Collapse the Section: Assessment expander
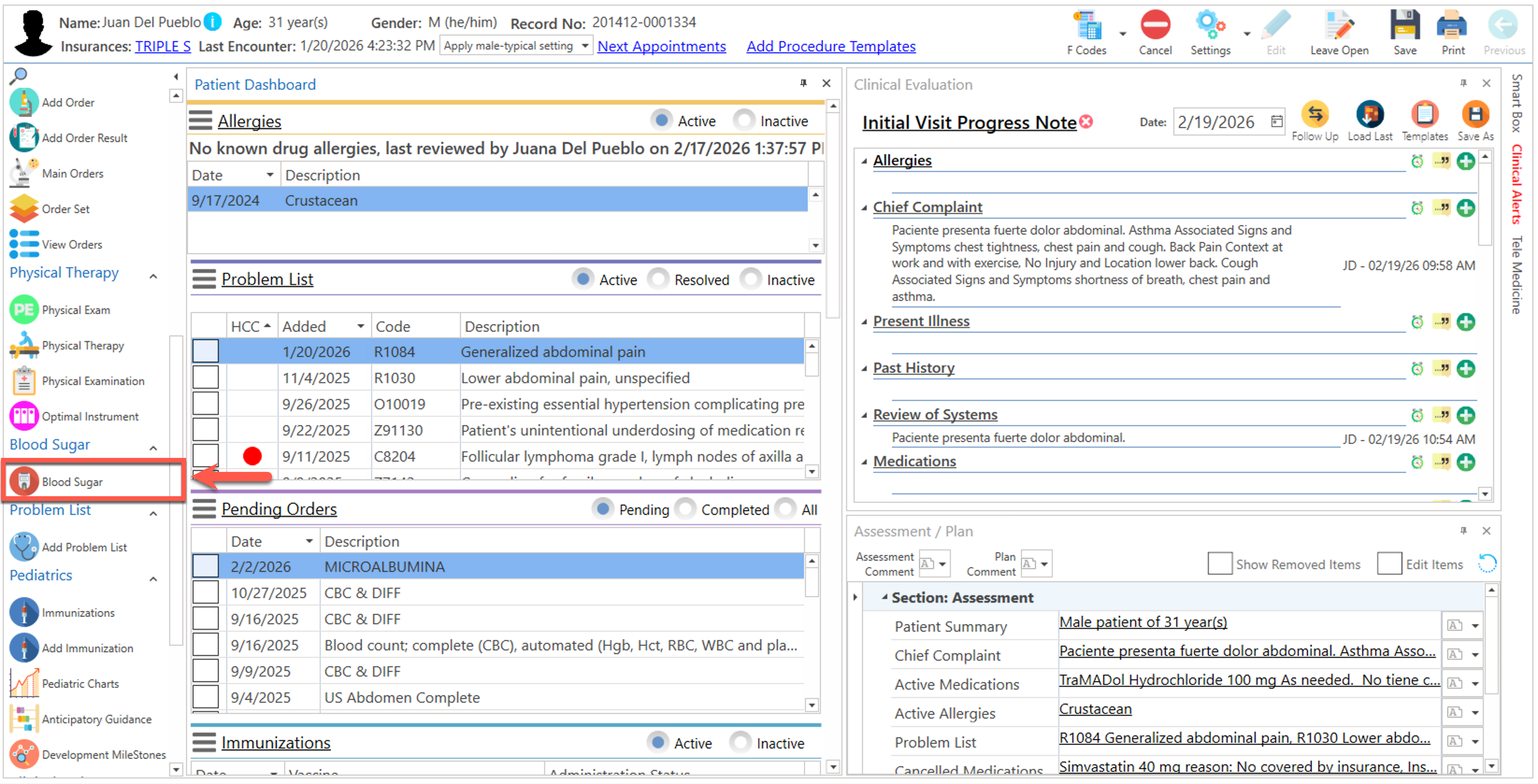The image size is (1538, 784). tap(884, 597)
